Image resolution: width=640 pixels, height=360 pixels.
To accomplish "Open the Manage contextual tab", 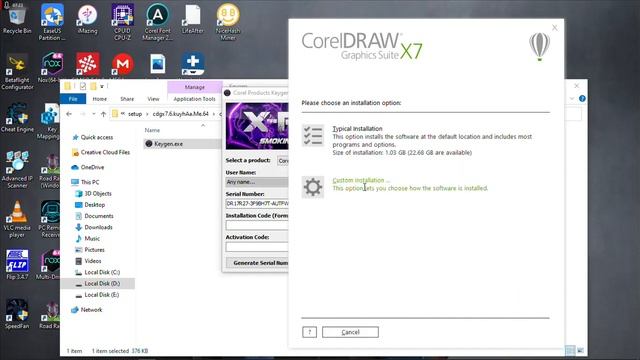I will [195, 87].
